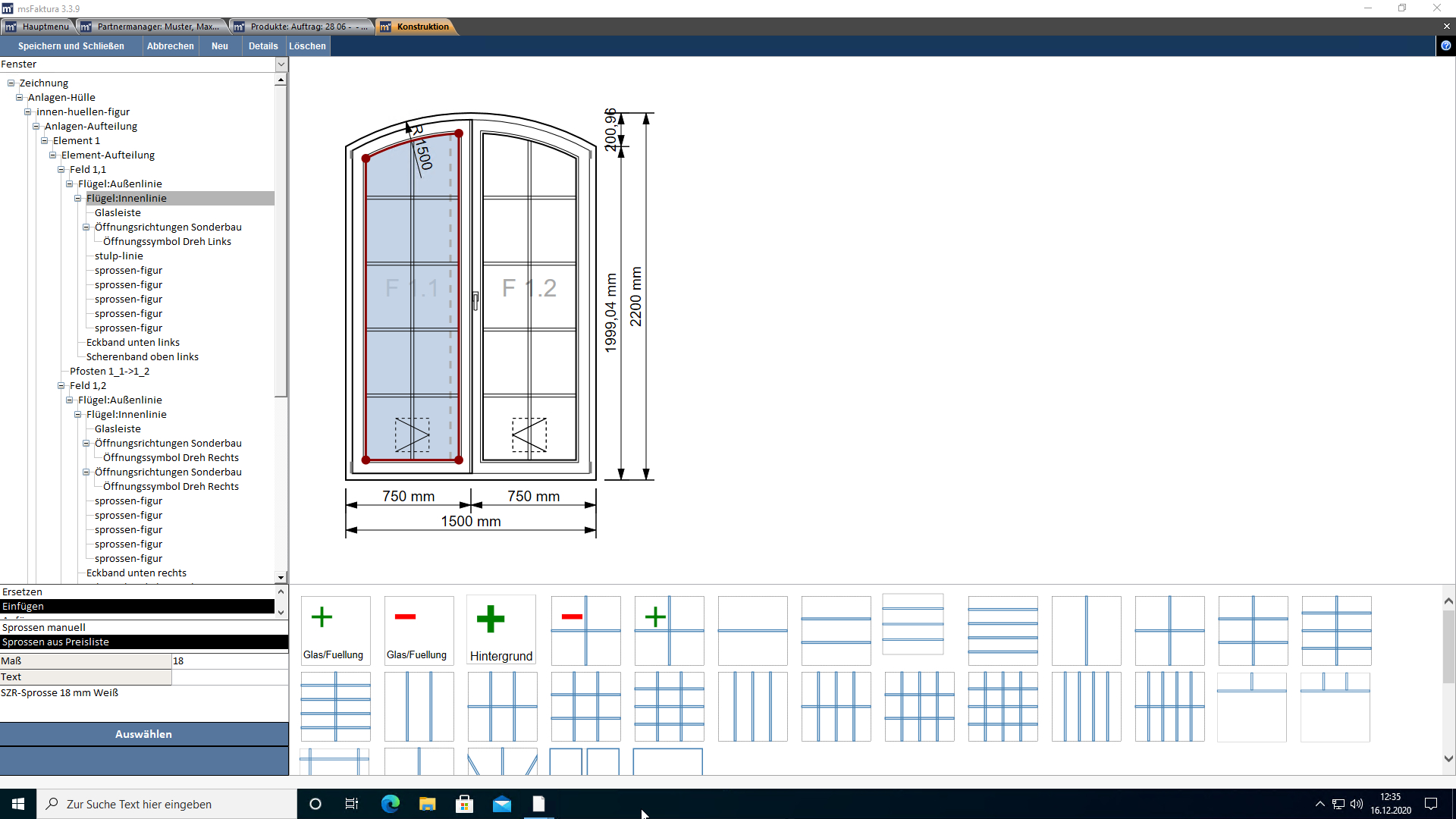The width and height of the screenshot is (1456, 819).
Task: Select Glasleiste under Feld 1,1
Action: coord(118,213)
